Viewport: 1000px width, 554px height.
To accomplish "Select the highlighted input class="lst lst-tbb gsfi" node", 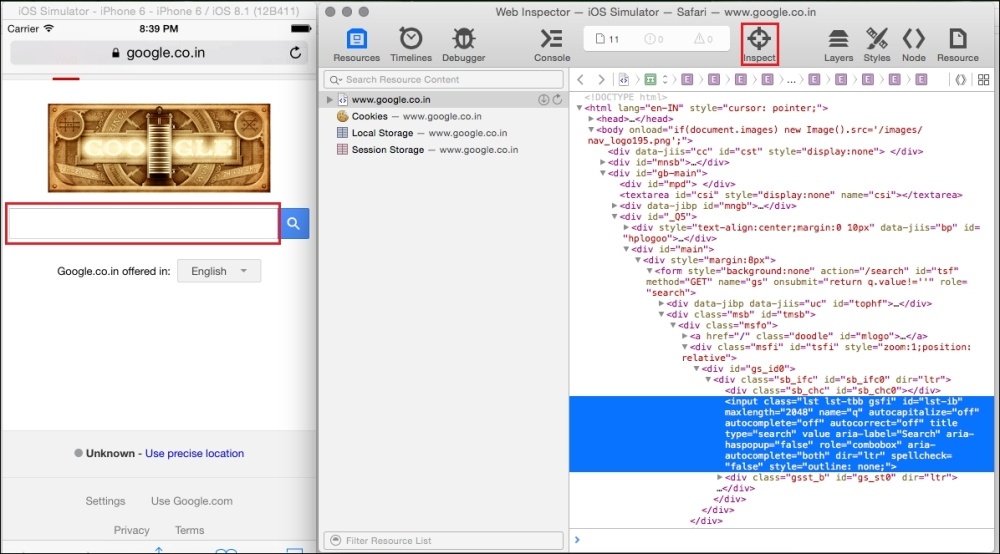I will pos(781,434).
